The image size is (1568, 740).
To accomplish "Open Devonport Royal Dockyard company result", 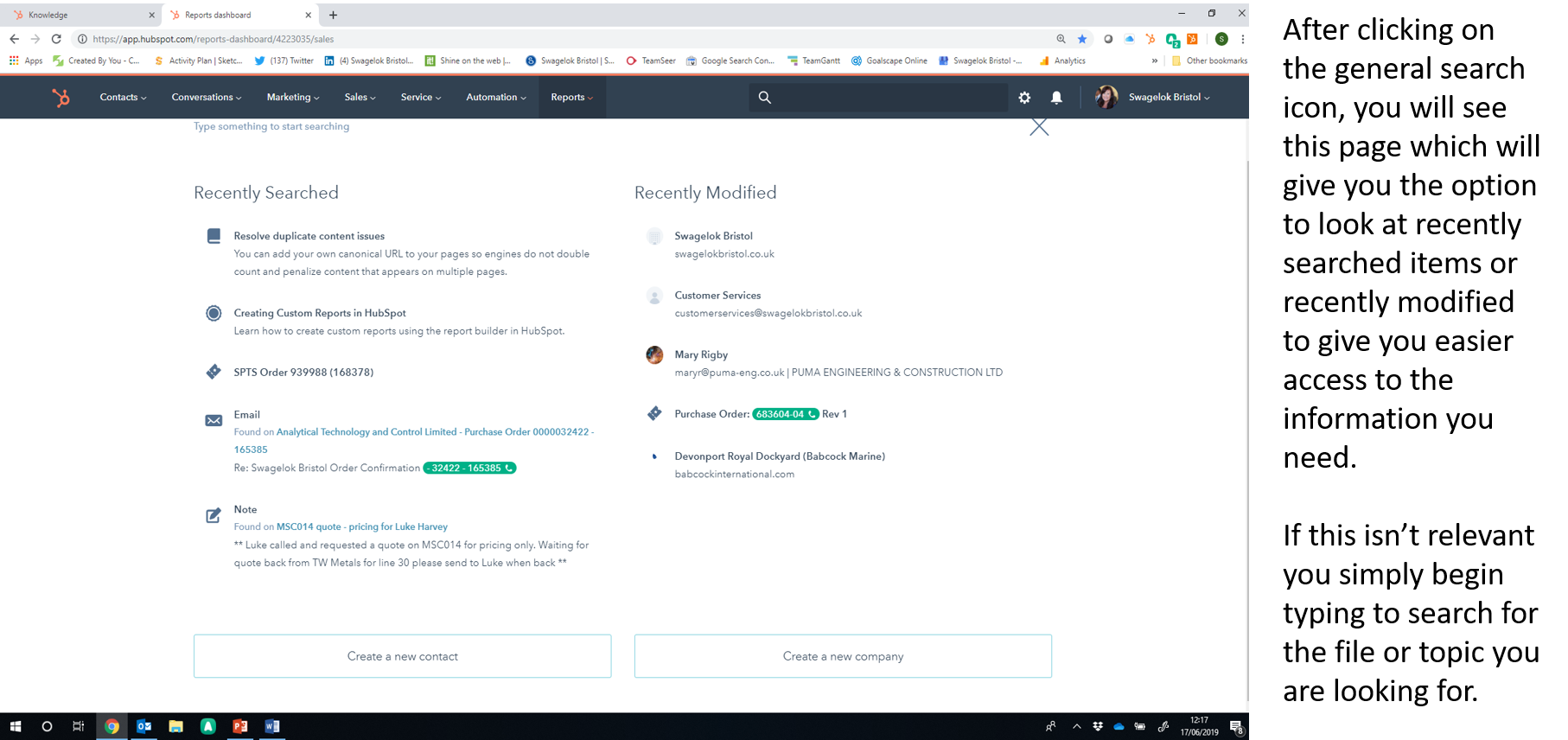I will click(x=780, y=456).
